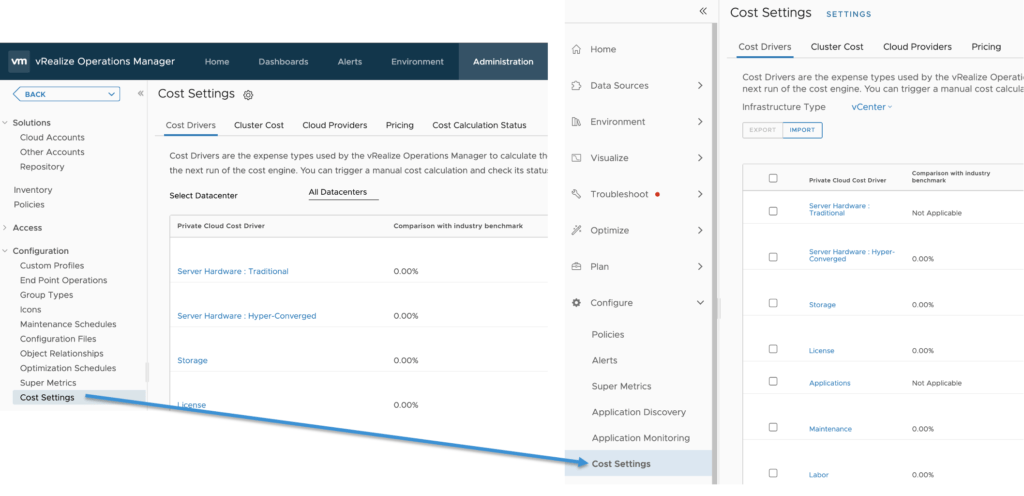Open the vCenter infrastructure type dropdown

(872, 107)
